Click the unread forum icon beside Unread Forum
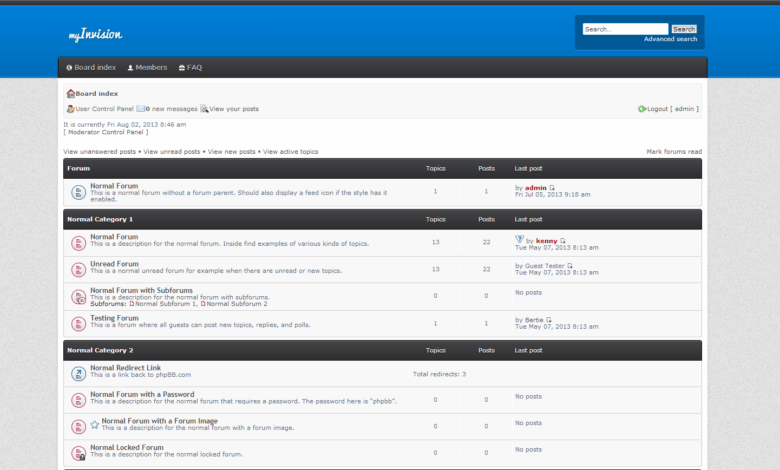Image resolution: width=780 pixels, height=470 pixels. click(78, 270)
